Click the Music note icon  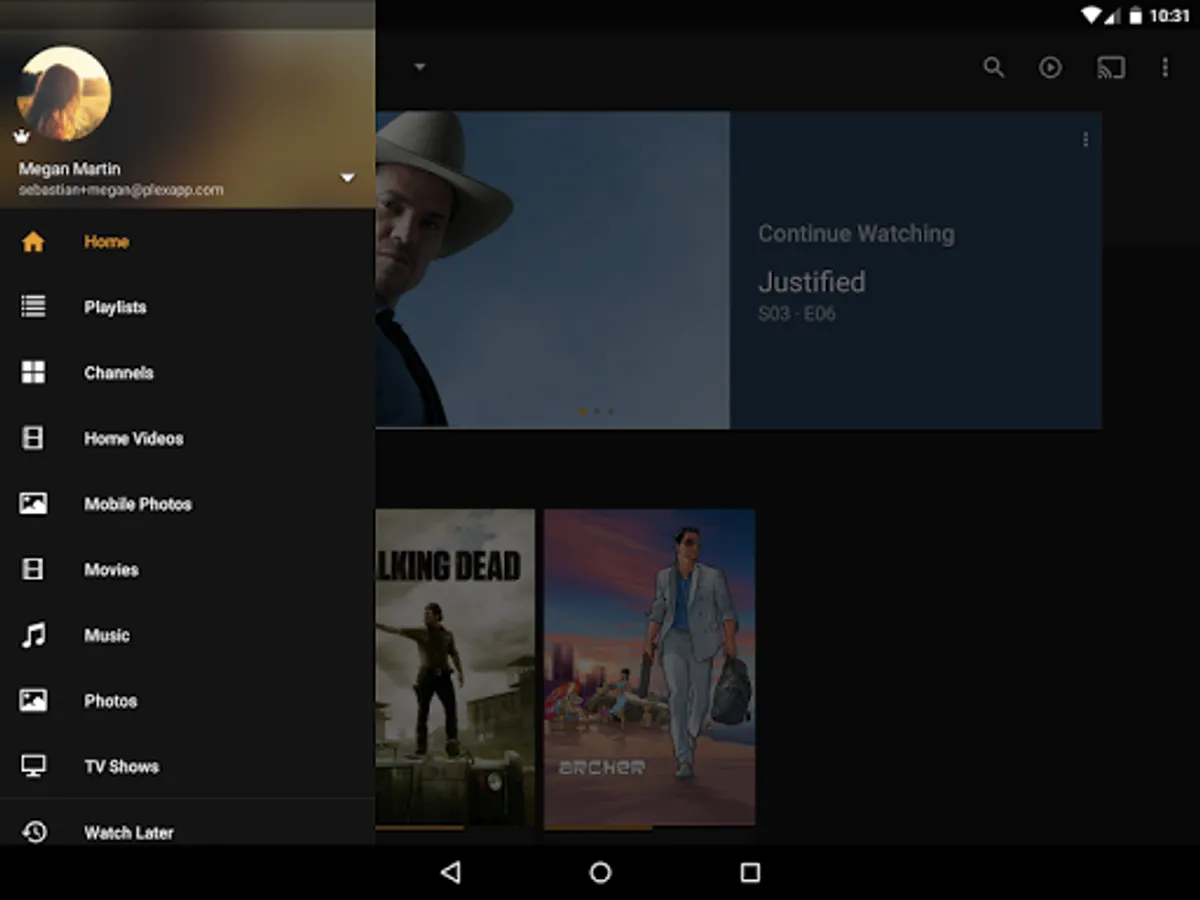(x=33, y=635)
